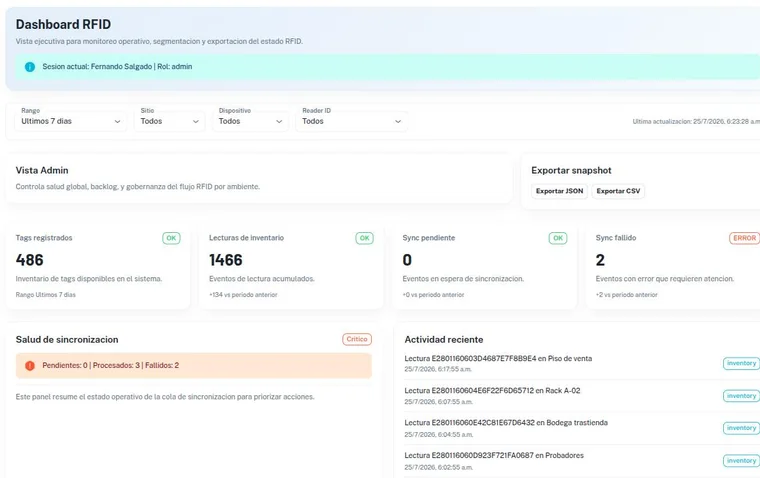Click the Dashboard RFID title
The width and height of the screenshot is (760, 478).
point(63,24)
